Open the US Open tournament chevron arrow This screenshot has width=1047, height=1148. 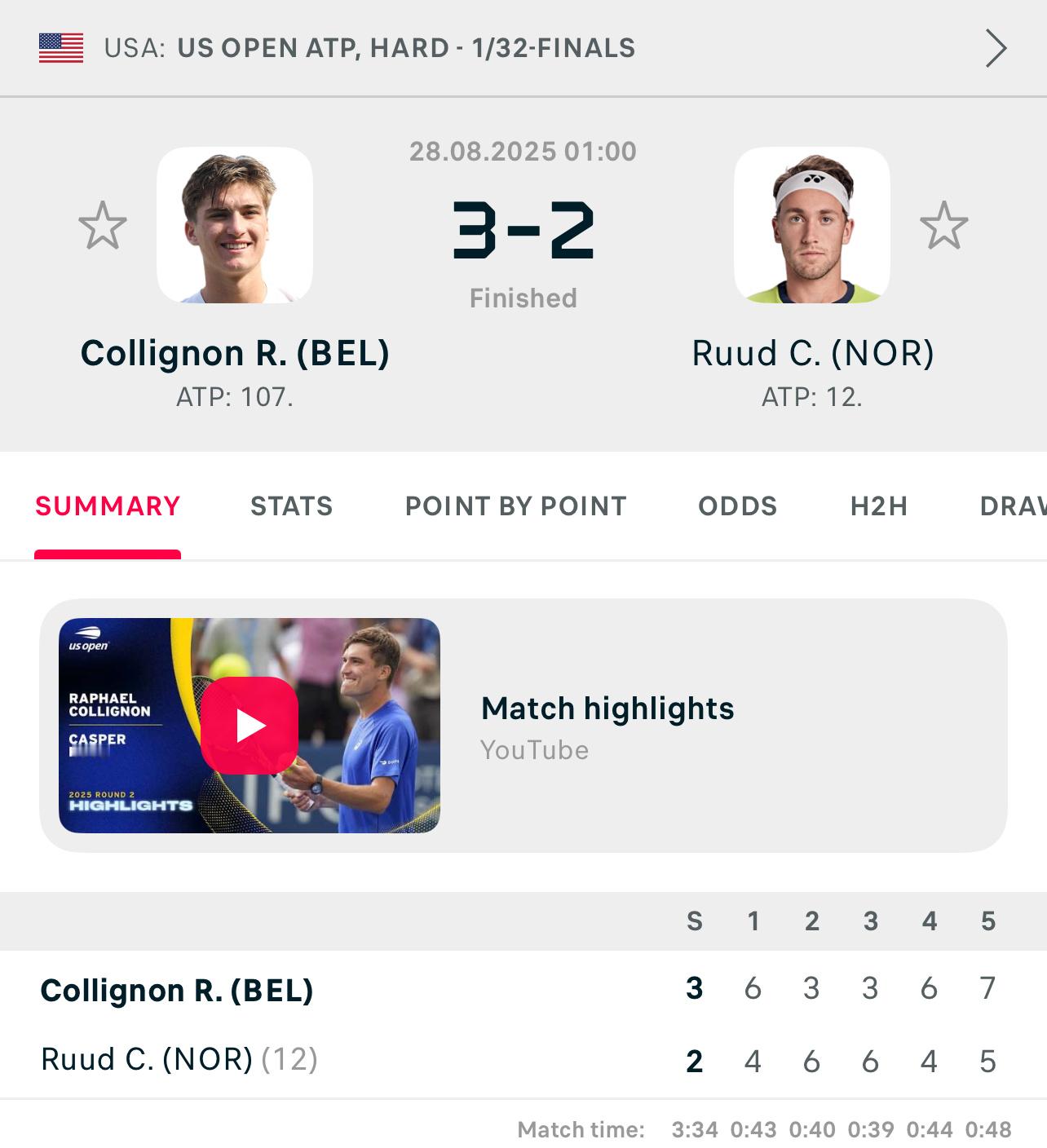[996, 48]
